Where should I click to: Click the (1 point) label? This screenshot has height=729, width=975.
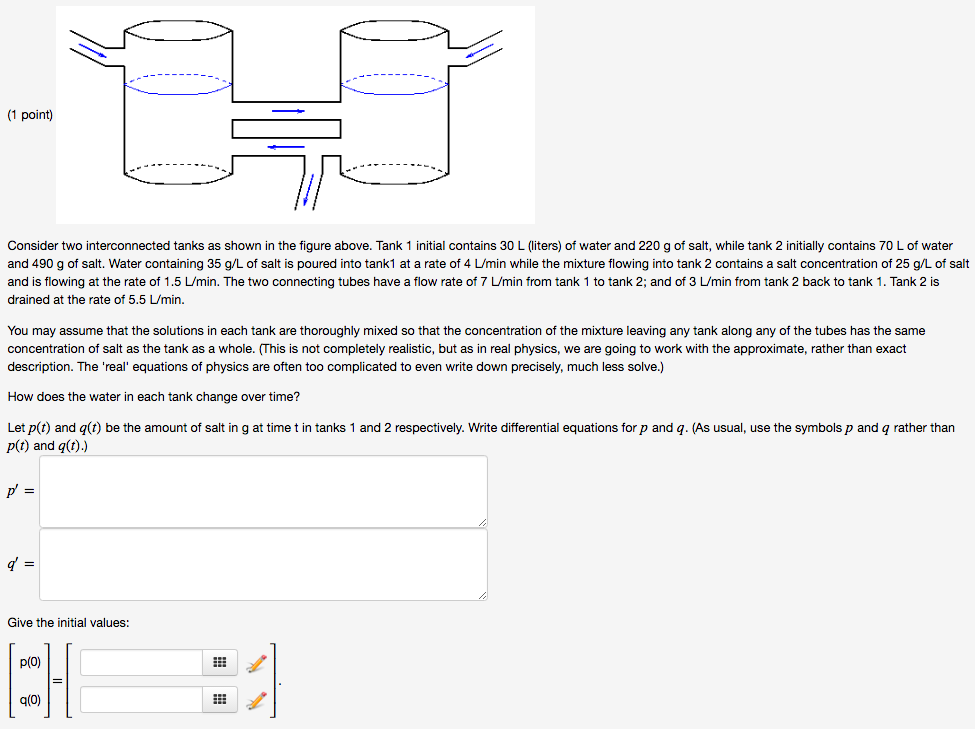[x=30, y=114]
